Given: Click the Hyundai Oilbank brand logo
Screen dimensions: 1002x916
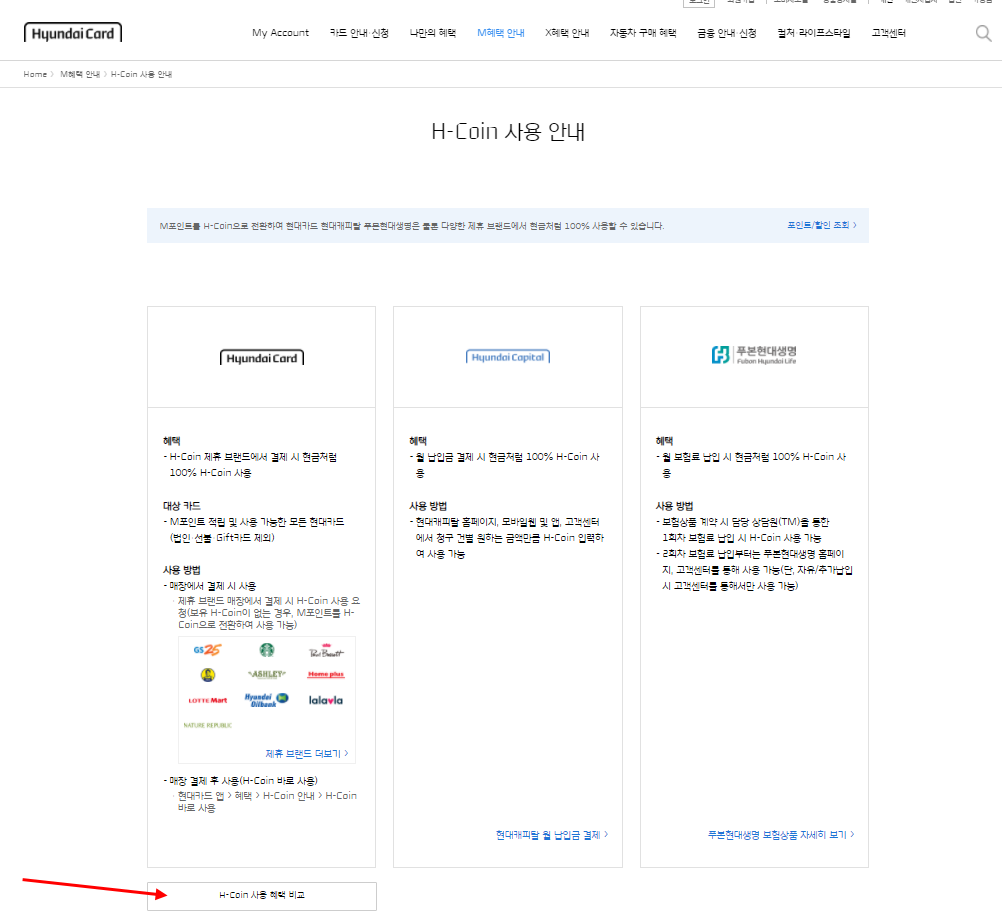Looking at the screenshot, I should pos(266,700).
